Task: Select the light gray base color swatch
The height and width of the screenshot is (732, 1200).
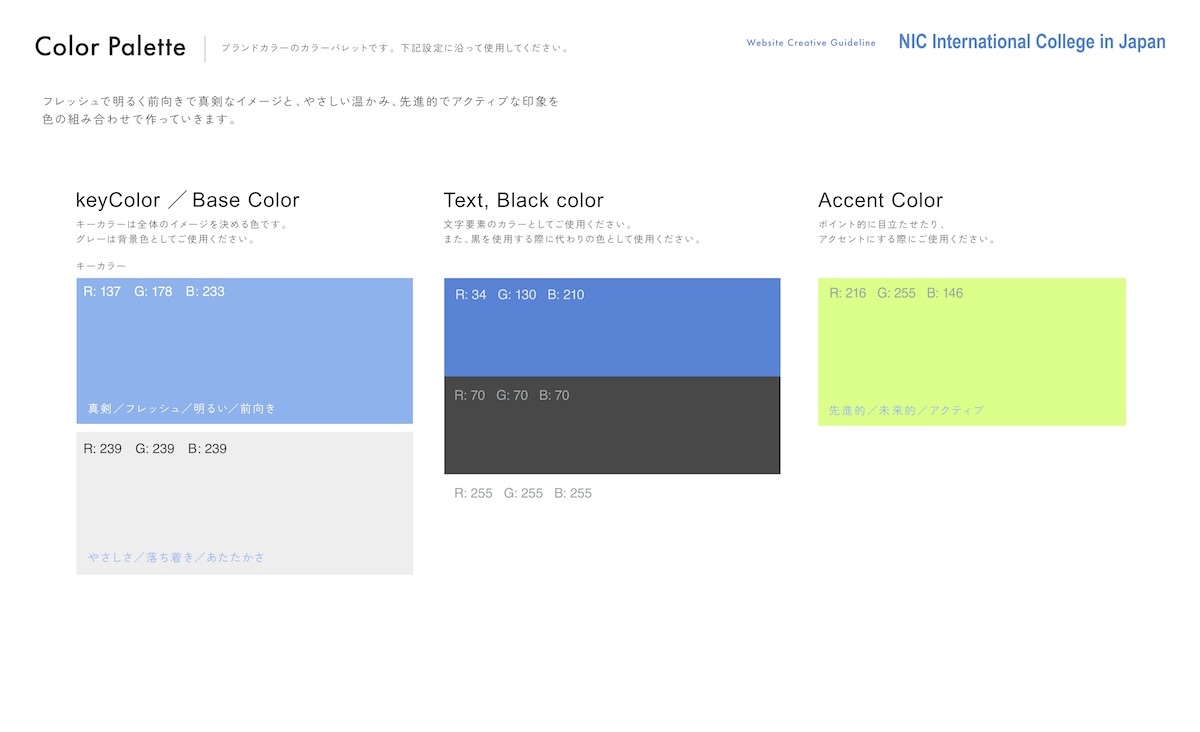Action: point(244,502)
